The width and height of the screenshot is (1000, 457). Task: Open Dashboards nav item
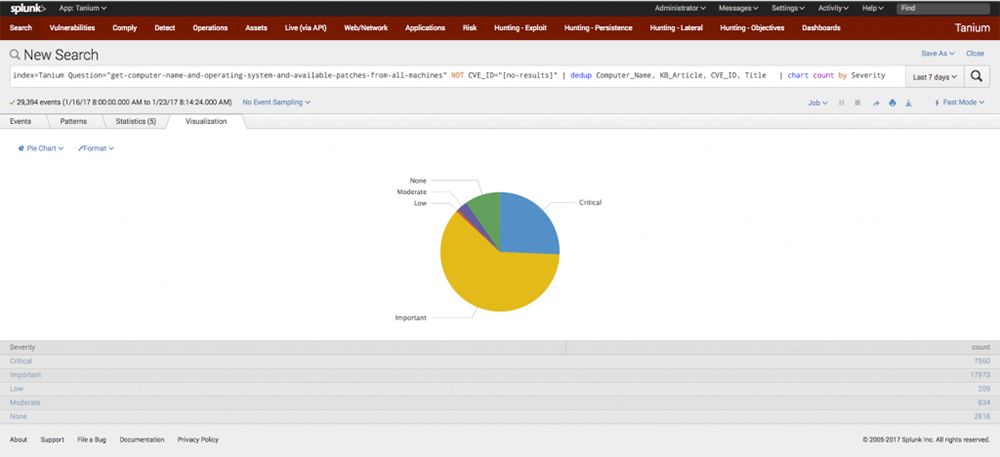click(x=821, y=28)
